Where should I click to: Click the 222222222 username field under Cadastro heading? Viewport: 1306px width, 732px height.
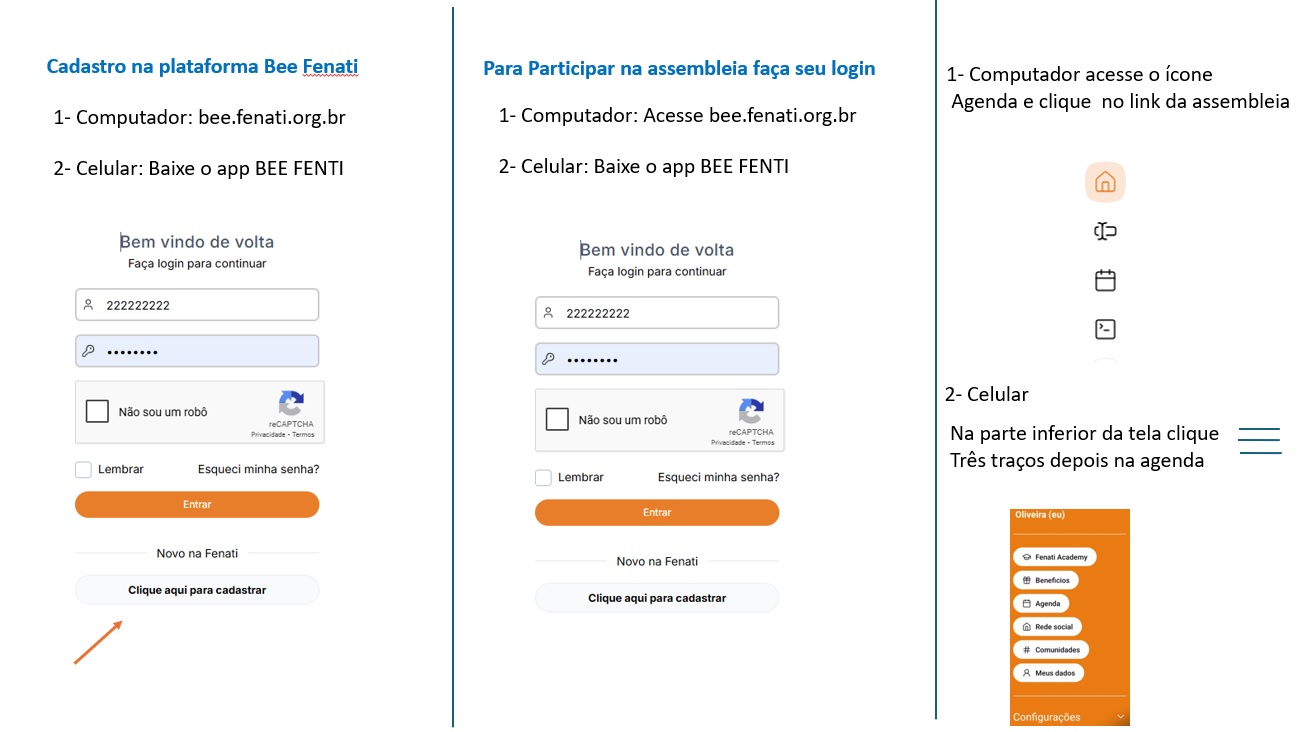click(197, 305)
